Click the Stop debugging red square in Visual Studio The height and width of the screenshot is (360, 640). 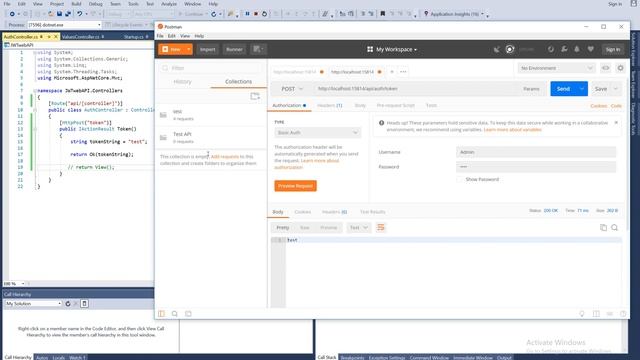pos(256,14)
